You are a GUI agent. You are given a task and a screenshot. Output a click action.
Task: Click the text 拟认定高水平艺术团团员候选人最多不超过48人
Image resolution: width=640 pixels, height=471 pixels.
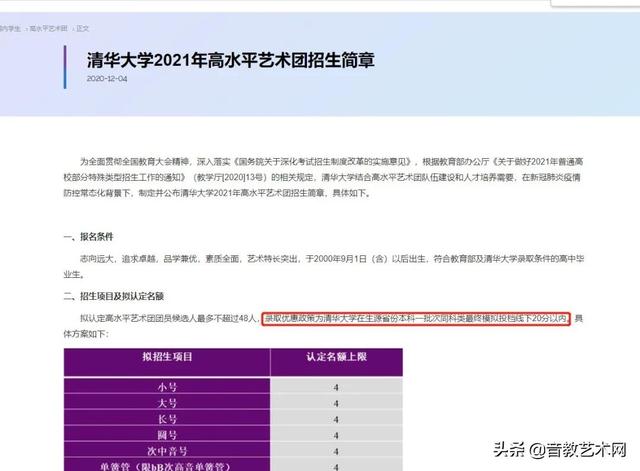(168, 318)
